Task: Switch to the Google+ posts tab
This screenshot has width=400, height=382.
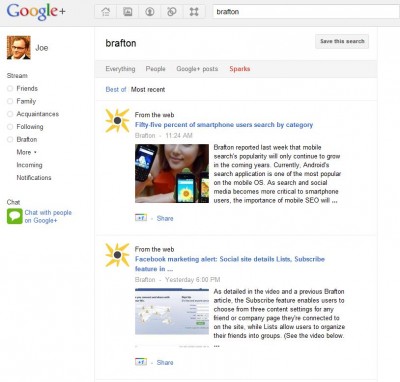Action: 197,69
